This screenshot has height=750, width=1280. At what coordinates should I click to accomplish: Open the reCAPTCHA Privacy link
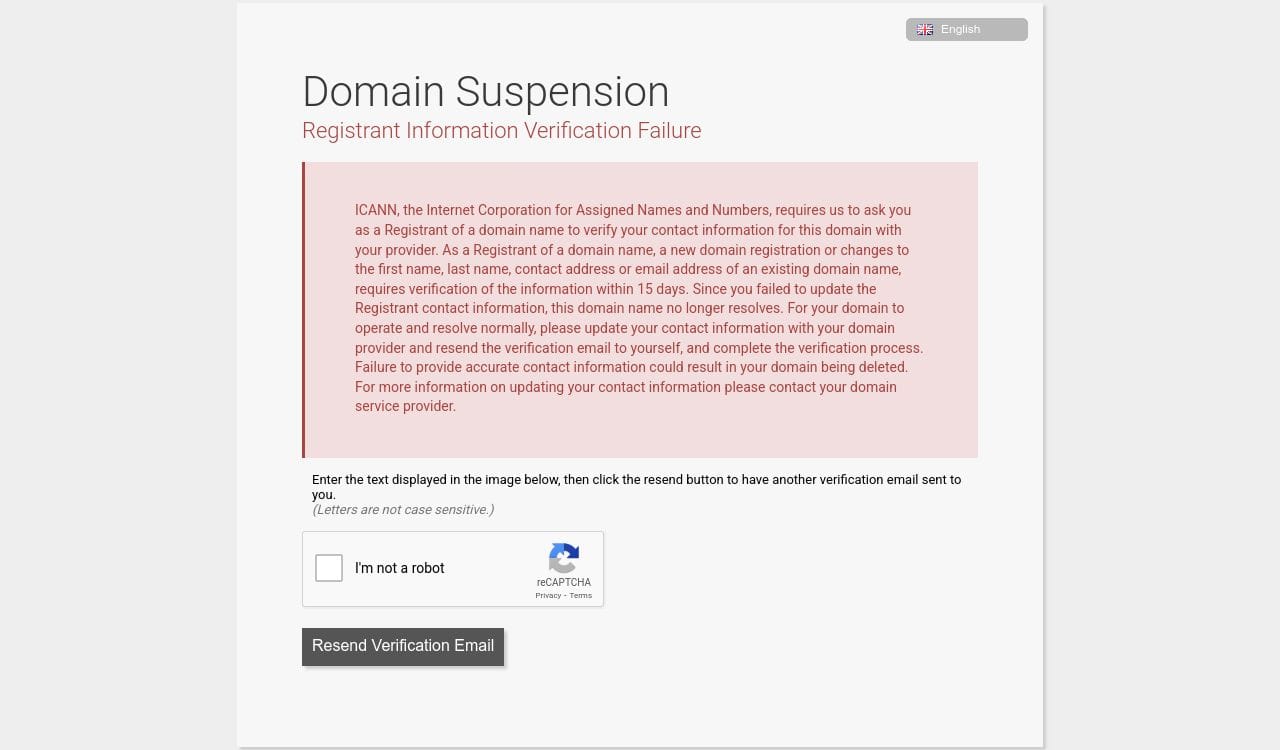[547, 596]
